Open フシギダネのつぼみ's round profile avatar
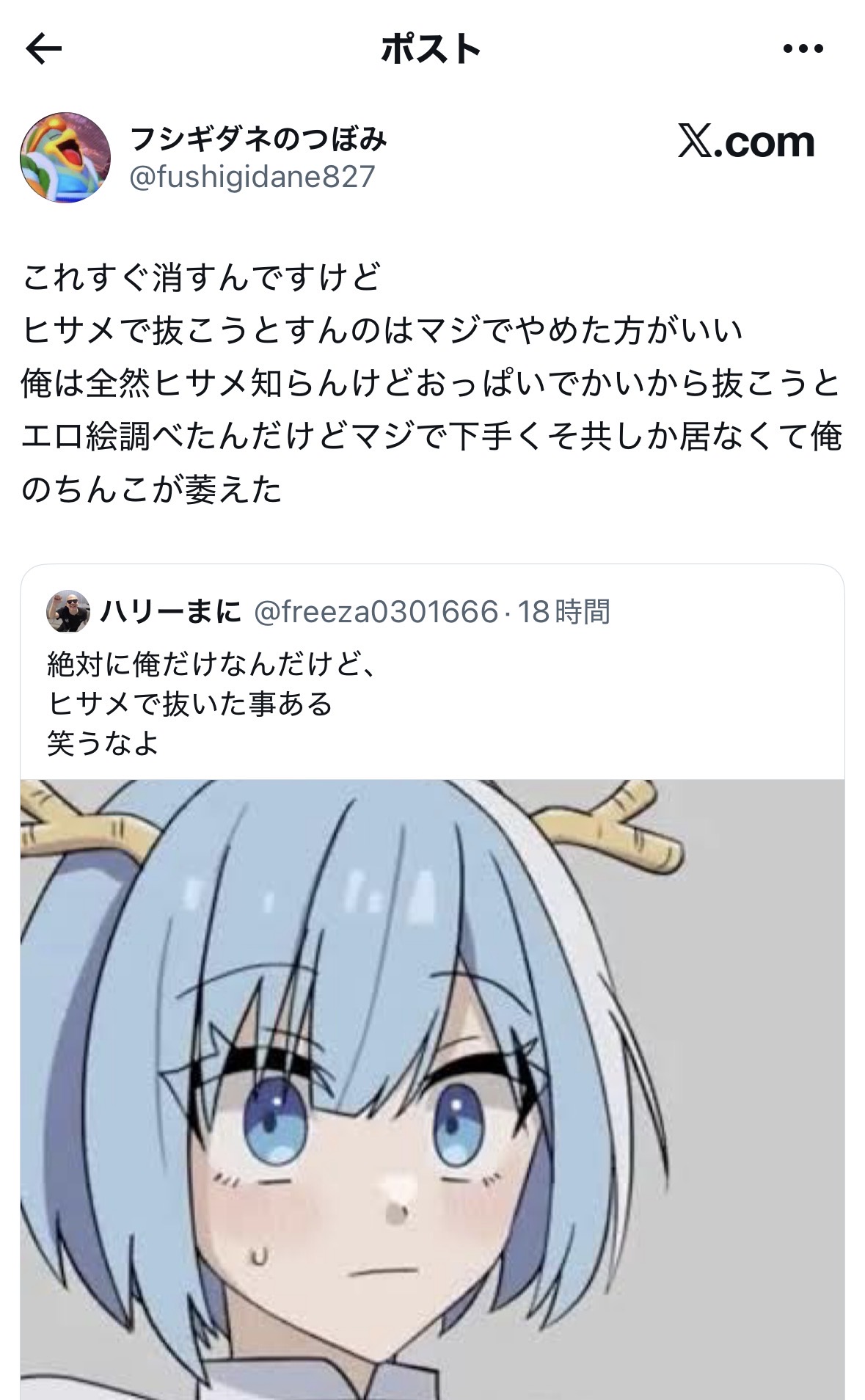Viewport: 865px width, 1400px height. click(65, 158)
